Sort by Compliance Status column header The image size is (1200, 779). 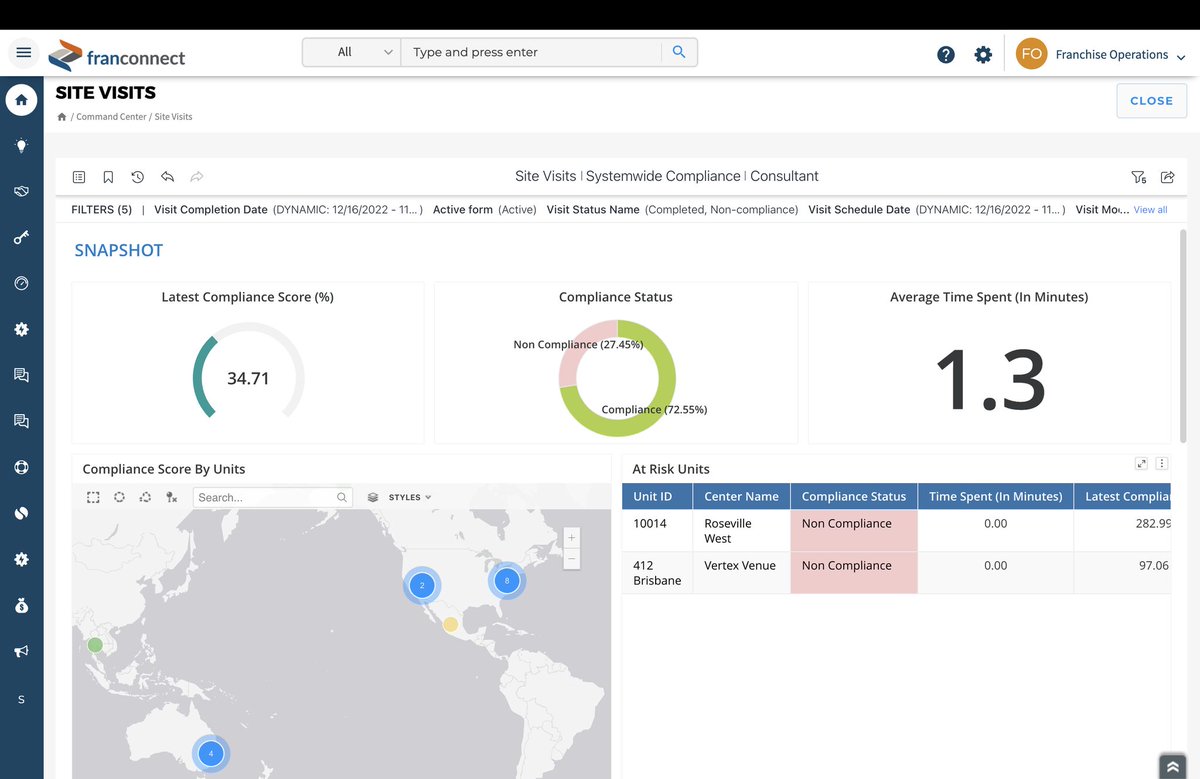[x=854, y=496]
